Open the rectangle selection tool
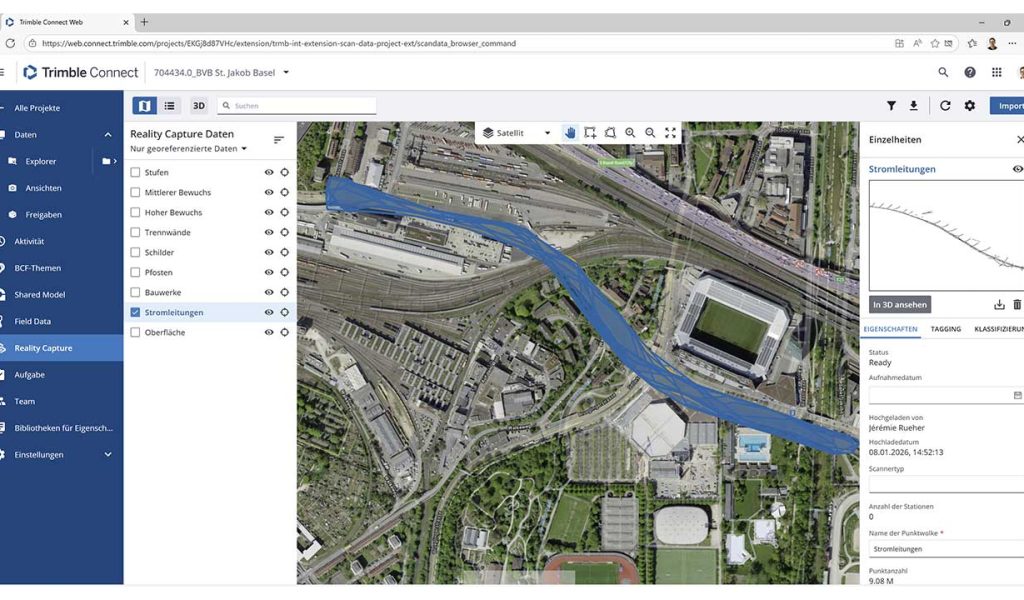This screenshot has width=1024, height=600. click(591, 132)
